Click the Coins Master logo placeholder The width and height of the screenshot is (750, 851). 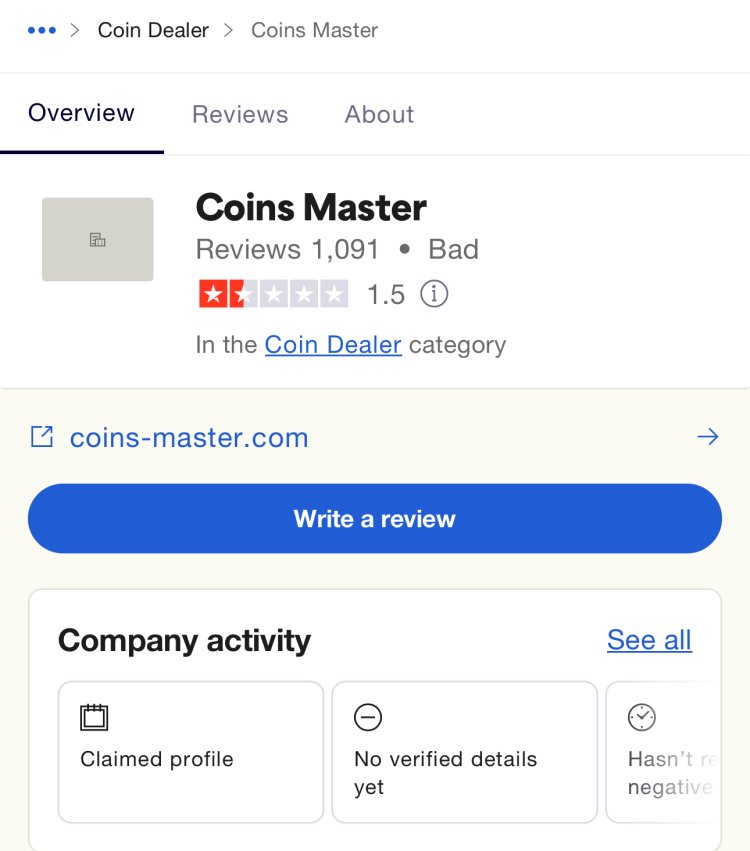(98, 239)
